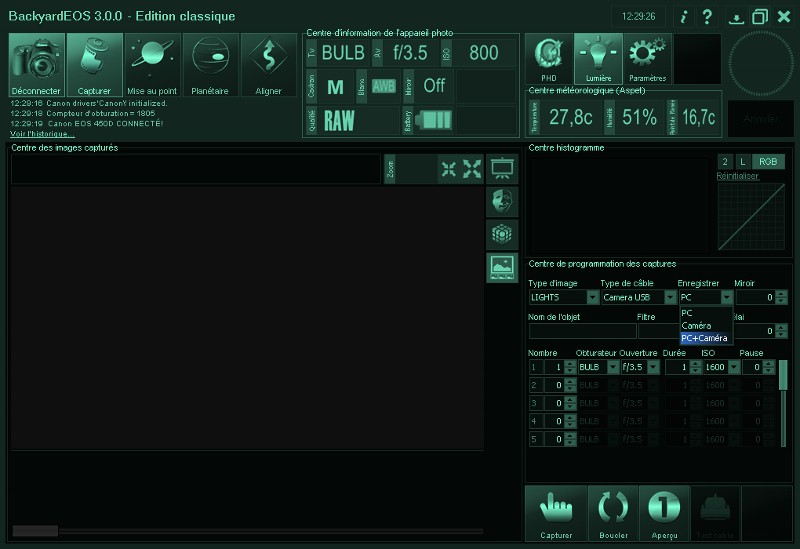Click the information i icon
The width and height of the screenshot is (800, 549).
(684, 17)
